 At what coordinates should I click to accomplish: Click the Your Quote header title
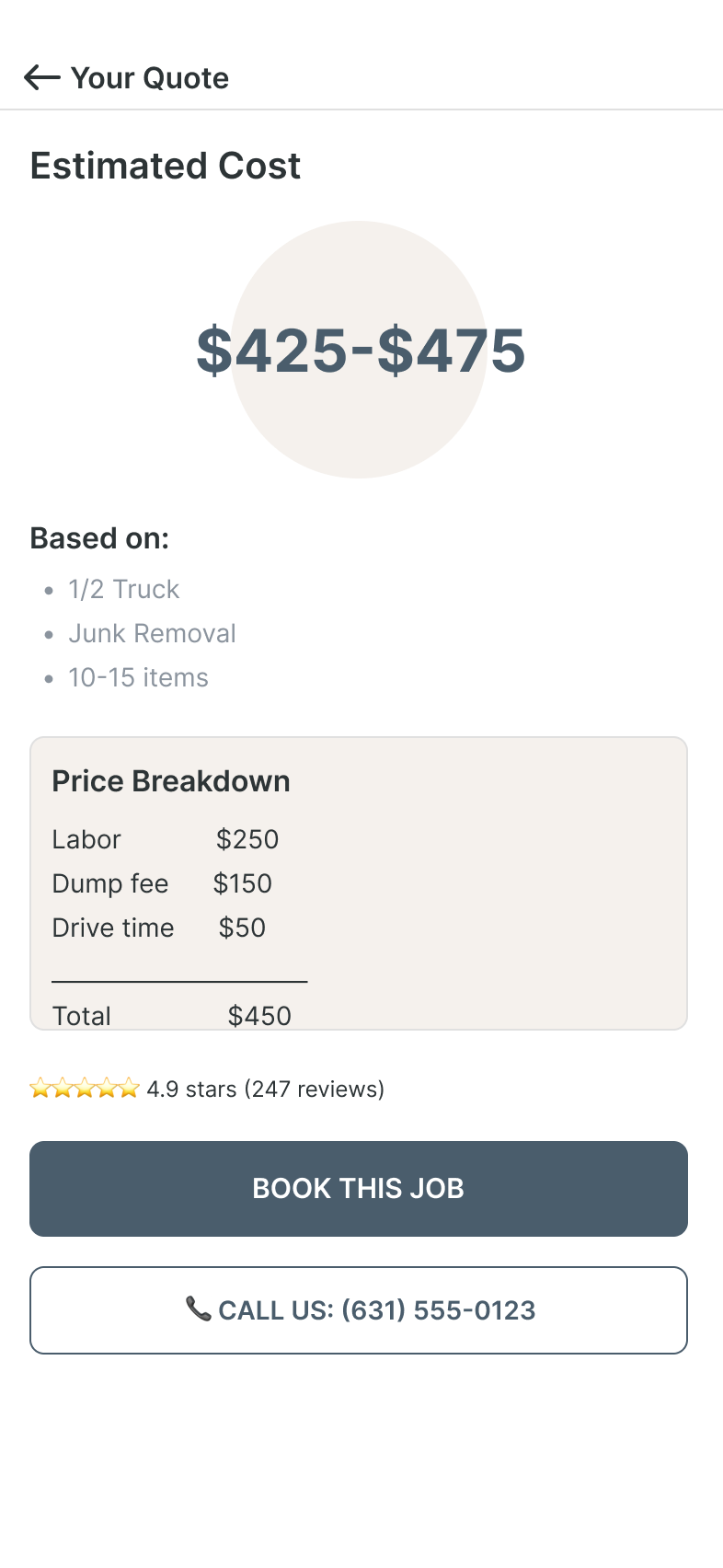point(150,78)
